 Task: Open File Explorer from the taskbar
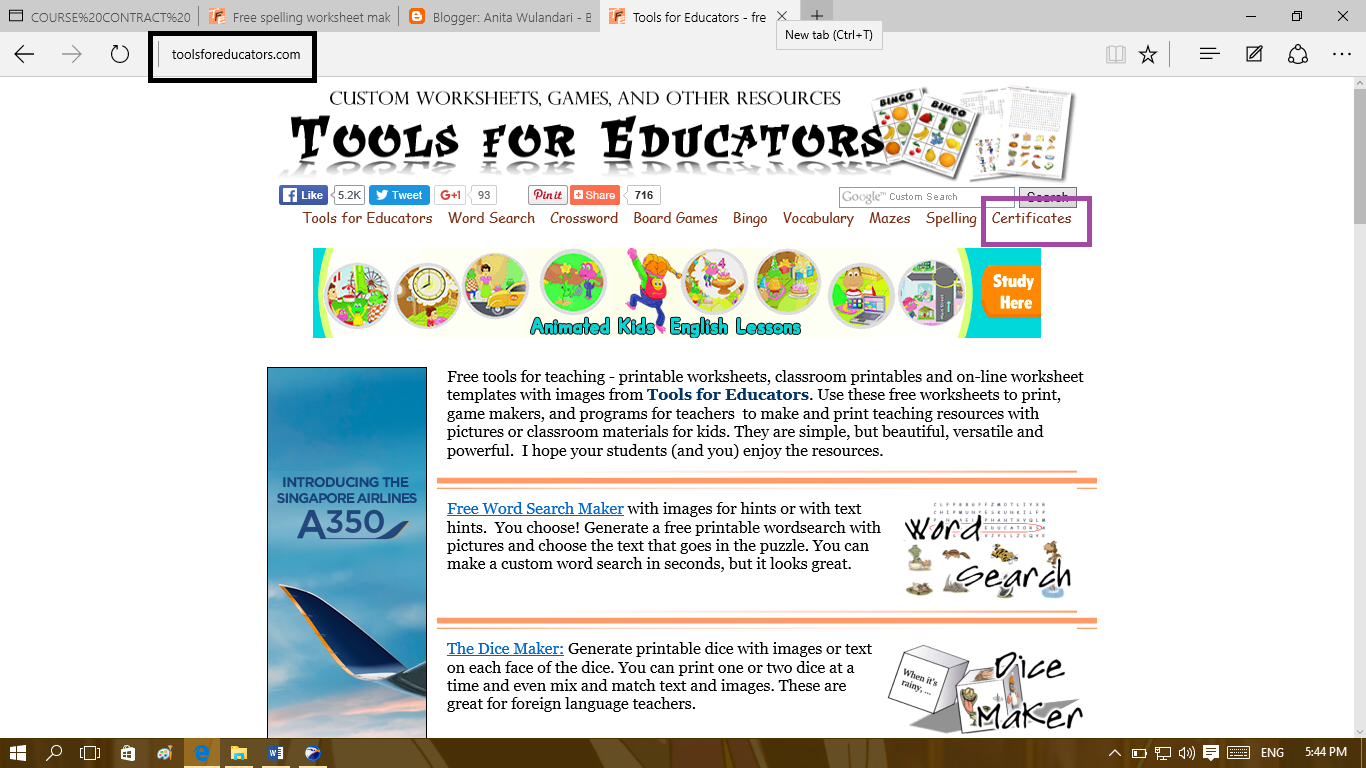[x=239, y=753]
